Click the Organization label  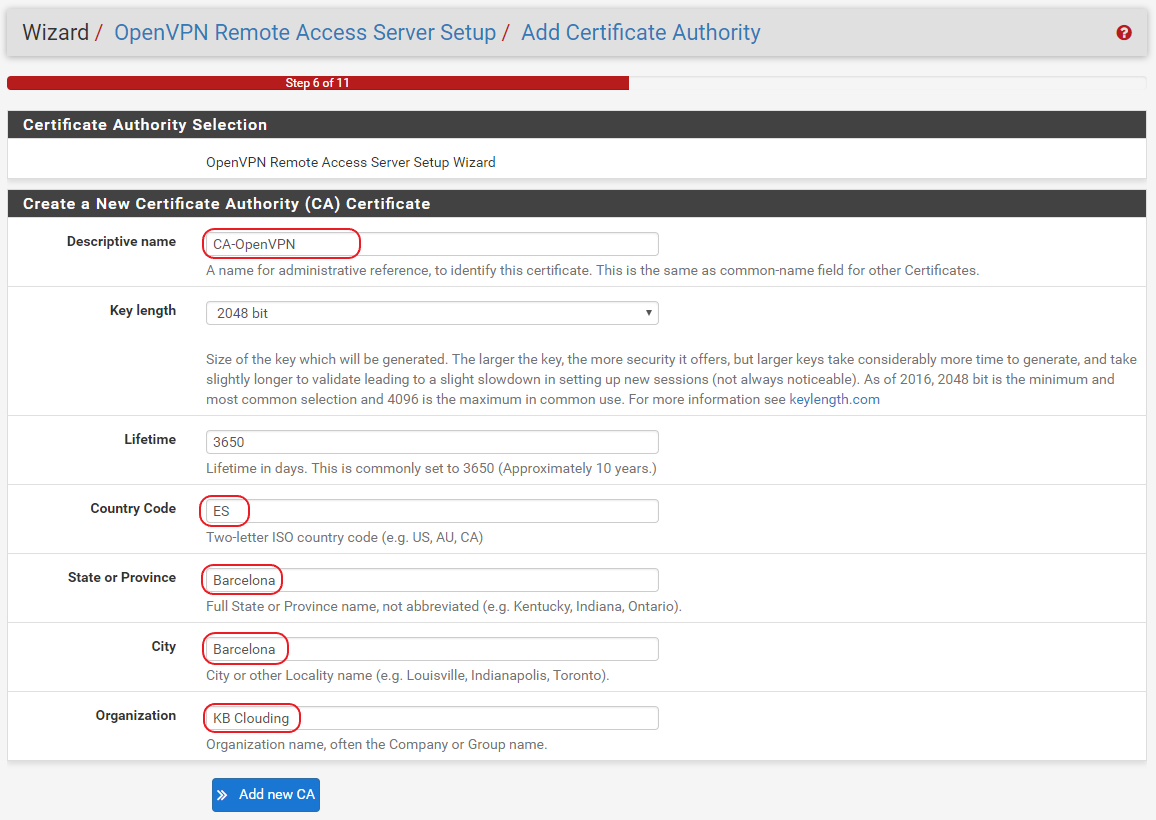point(136,715)
